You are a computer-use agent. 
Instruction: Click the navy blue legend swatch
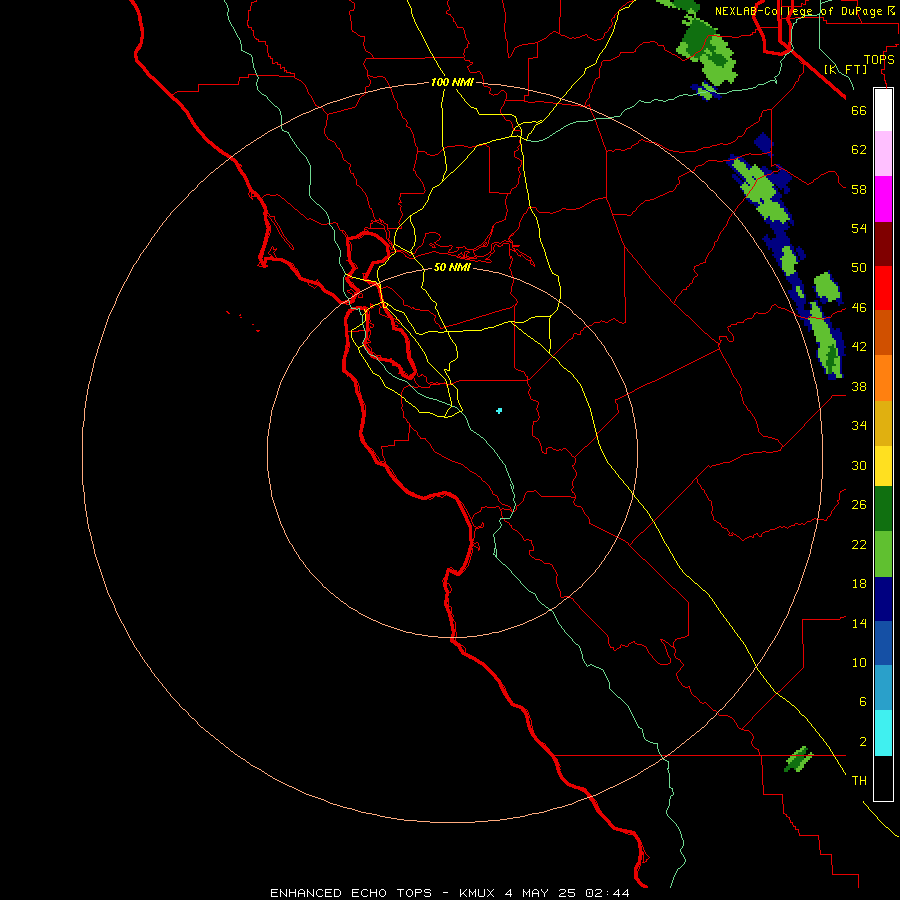pyautogui.click(x=883, y=599)
